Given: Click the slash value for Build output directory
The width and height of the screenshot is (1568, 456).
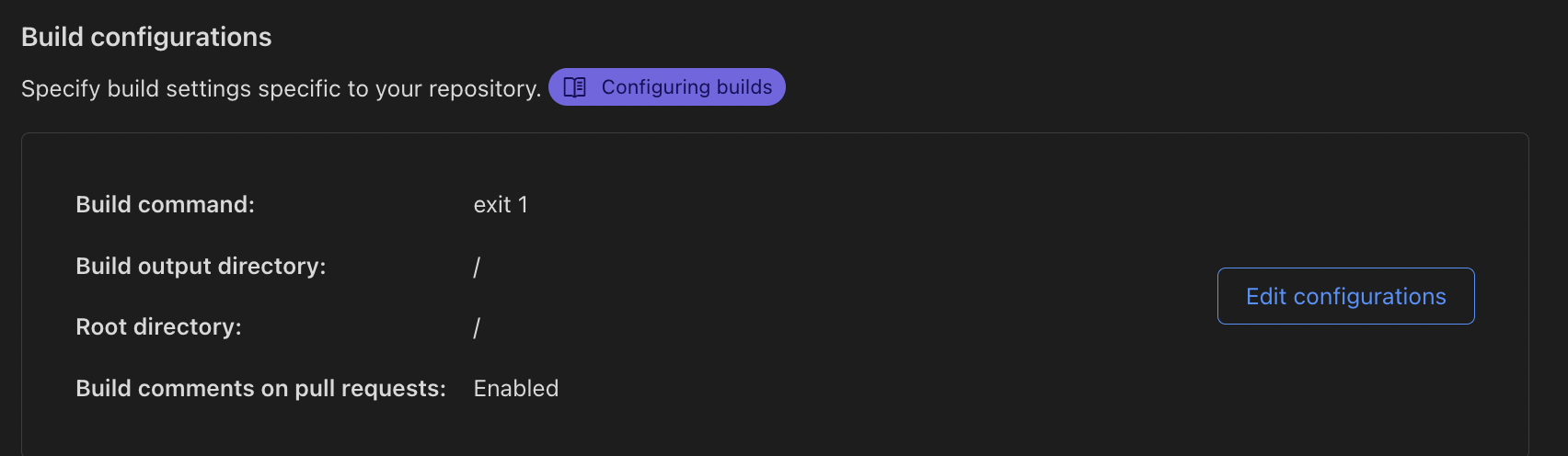Looking at the screenshot, I should click(x=477, y=267).
